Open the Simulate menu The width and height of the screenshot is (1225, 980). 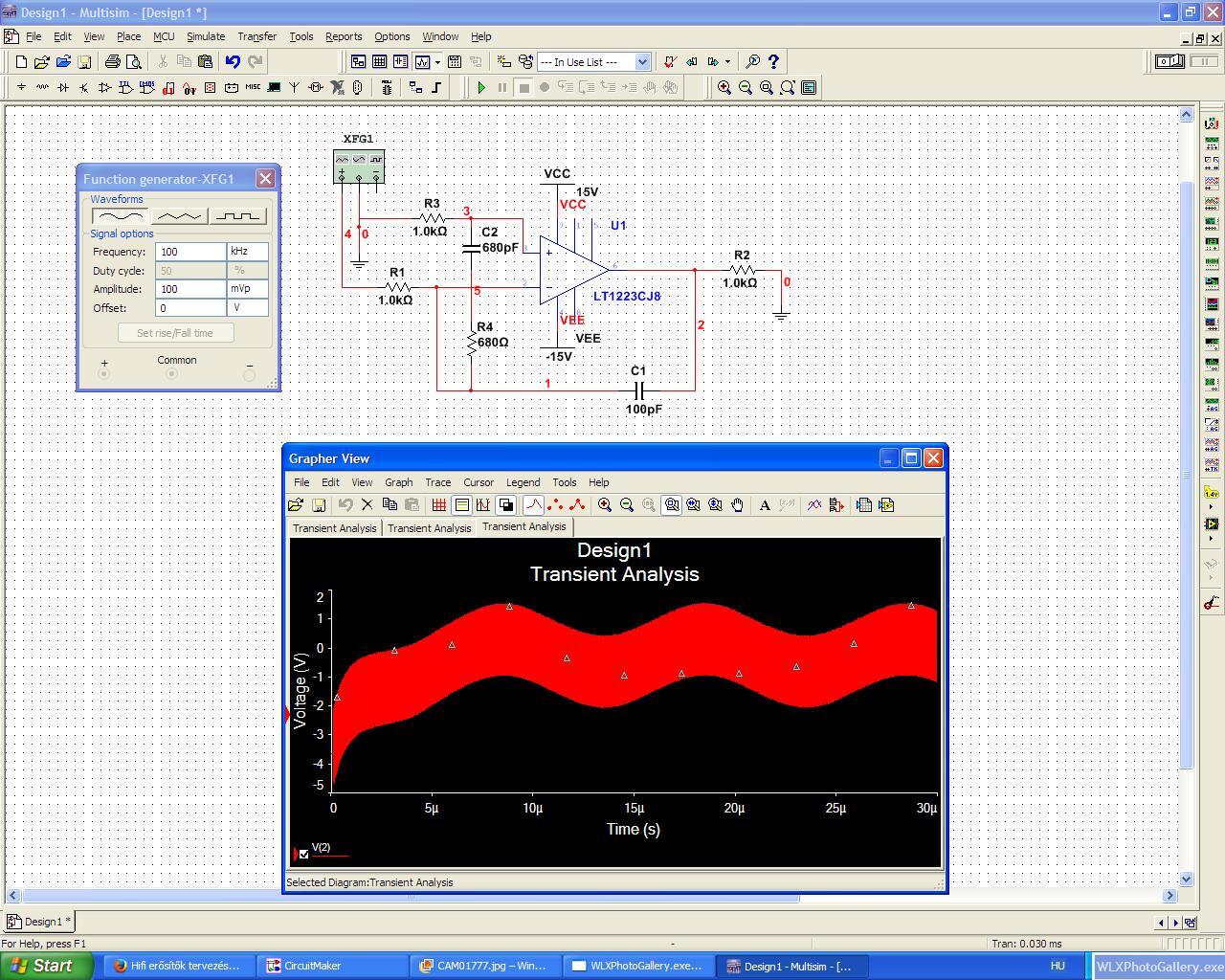tap(206, 36)
